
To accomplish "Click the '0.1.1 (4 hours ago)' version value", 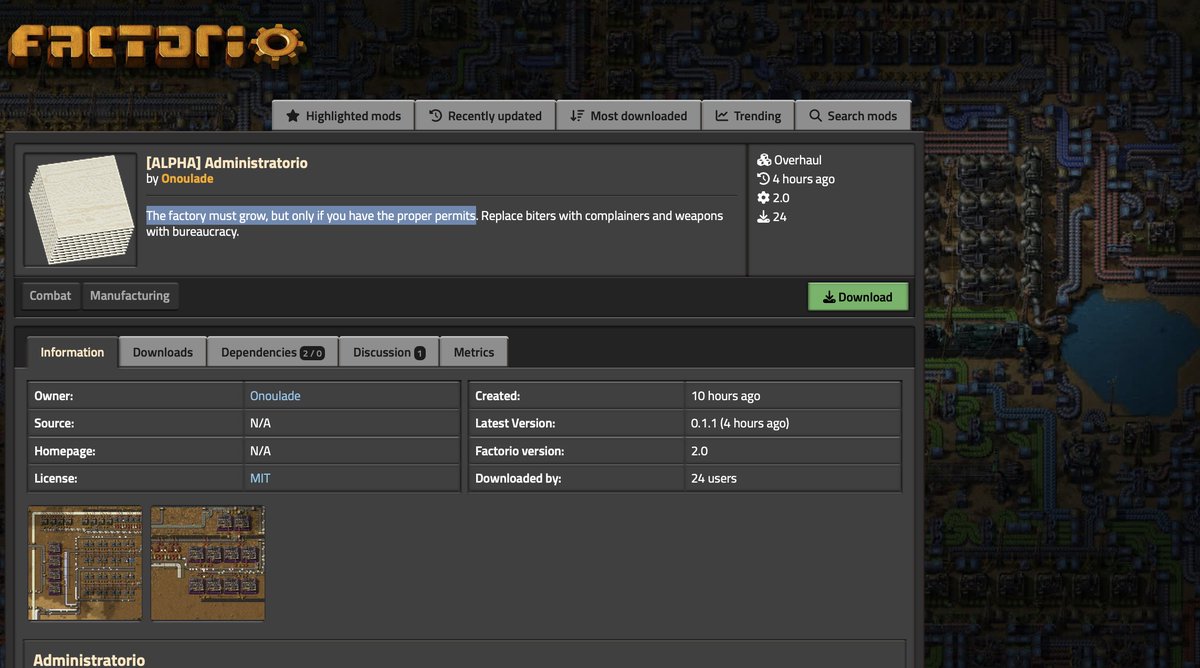I will (x=740, y=423).
